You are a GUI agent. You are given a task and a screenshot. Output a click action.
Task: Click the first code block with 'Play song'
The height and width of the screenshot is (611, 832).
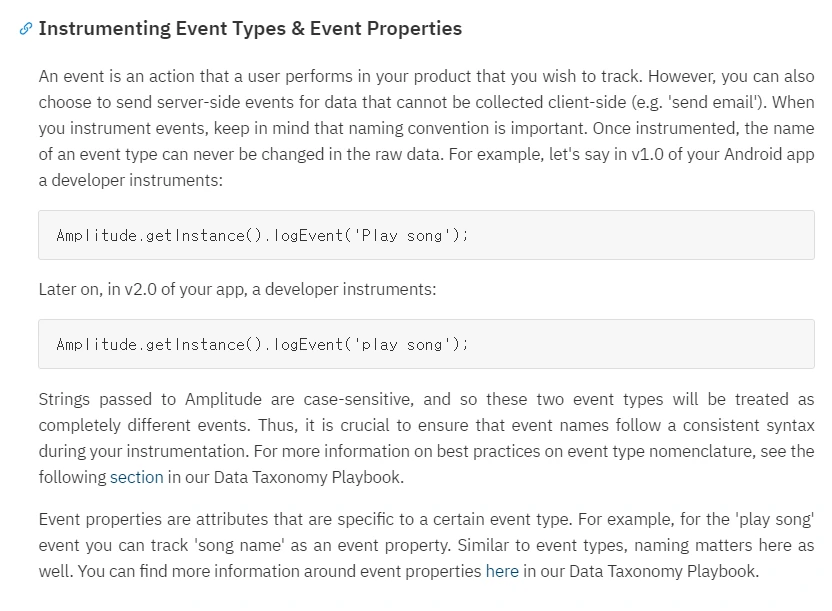[426, 235]
